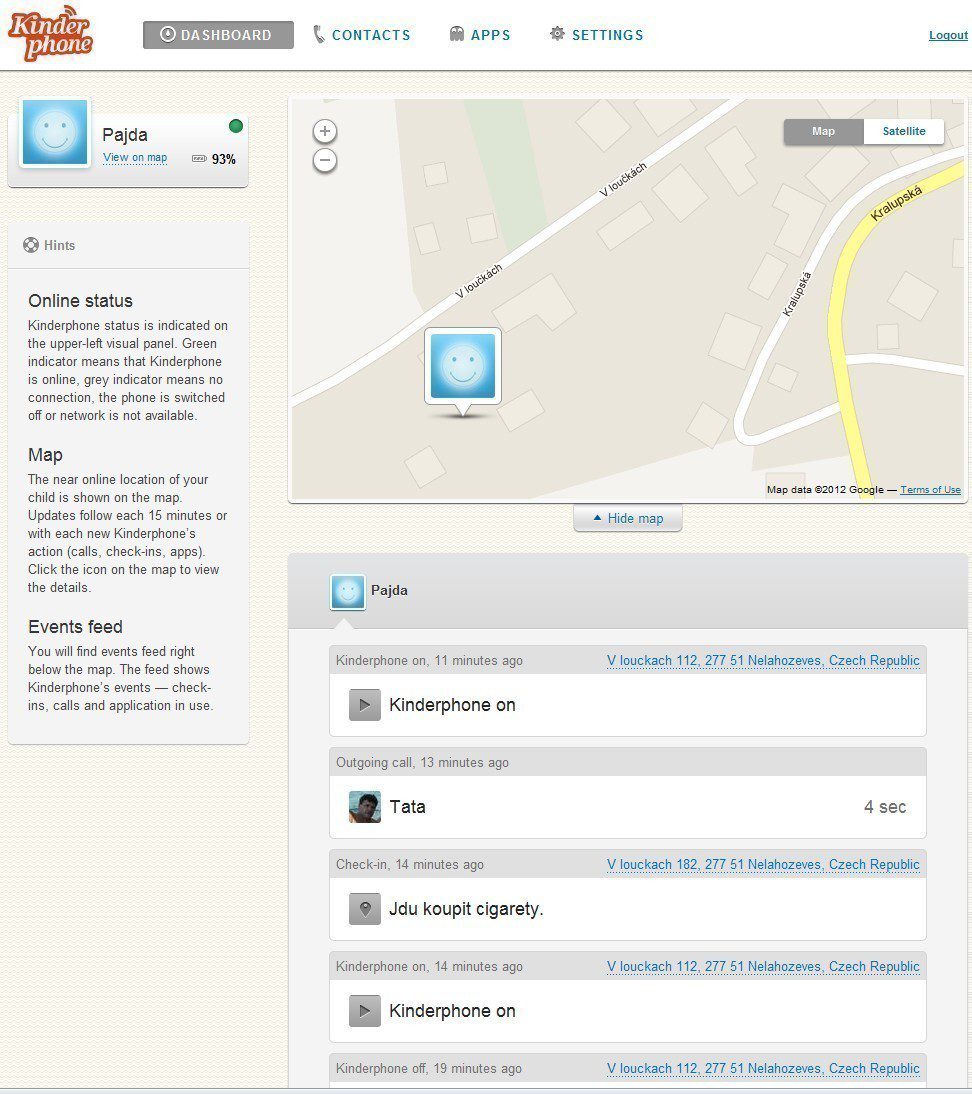Click the View on map link
Screen dimensions: 972x1094
pos(135,158)
